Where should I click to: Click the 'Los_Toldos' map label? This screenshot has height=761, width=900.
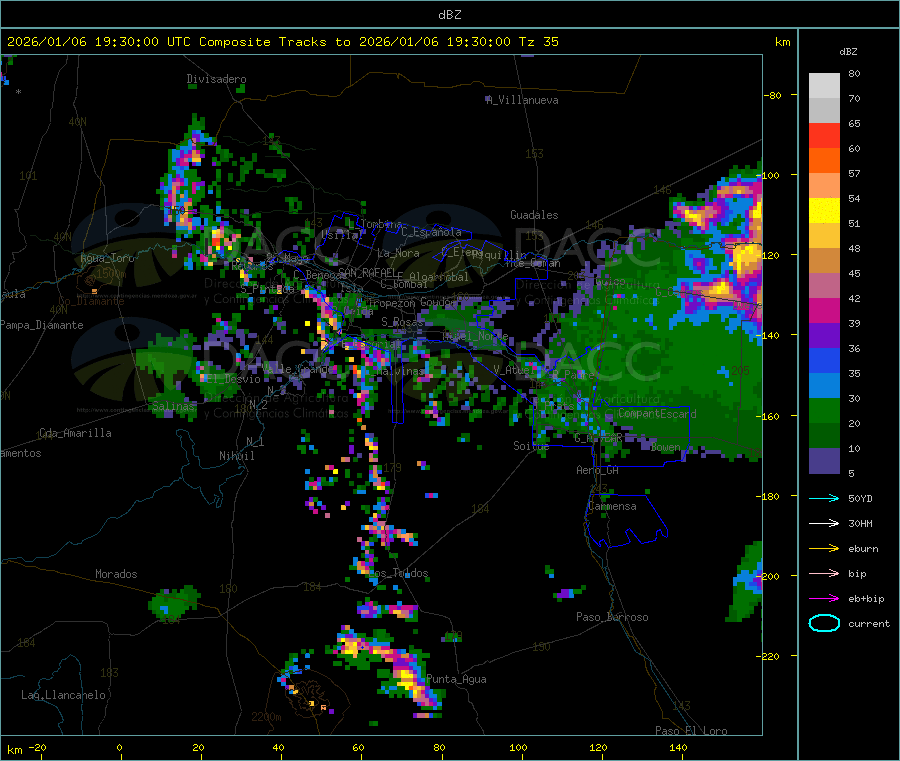coord(398,573)
